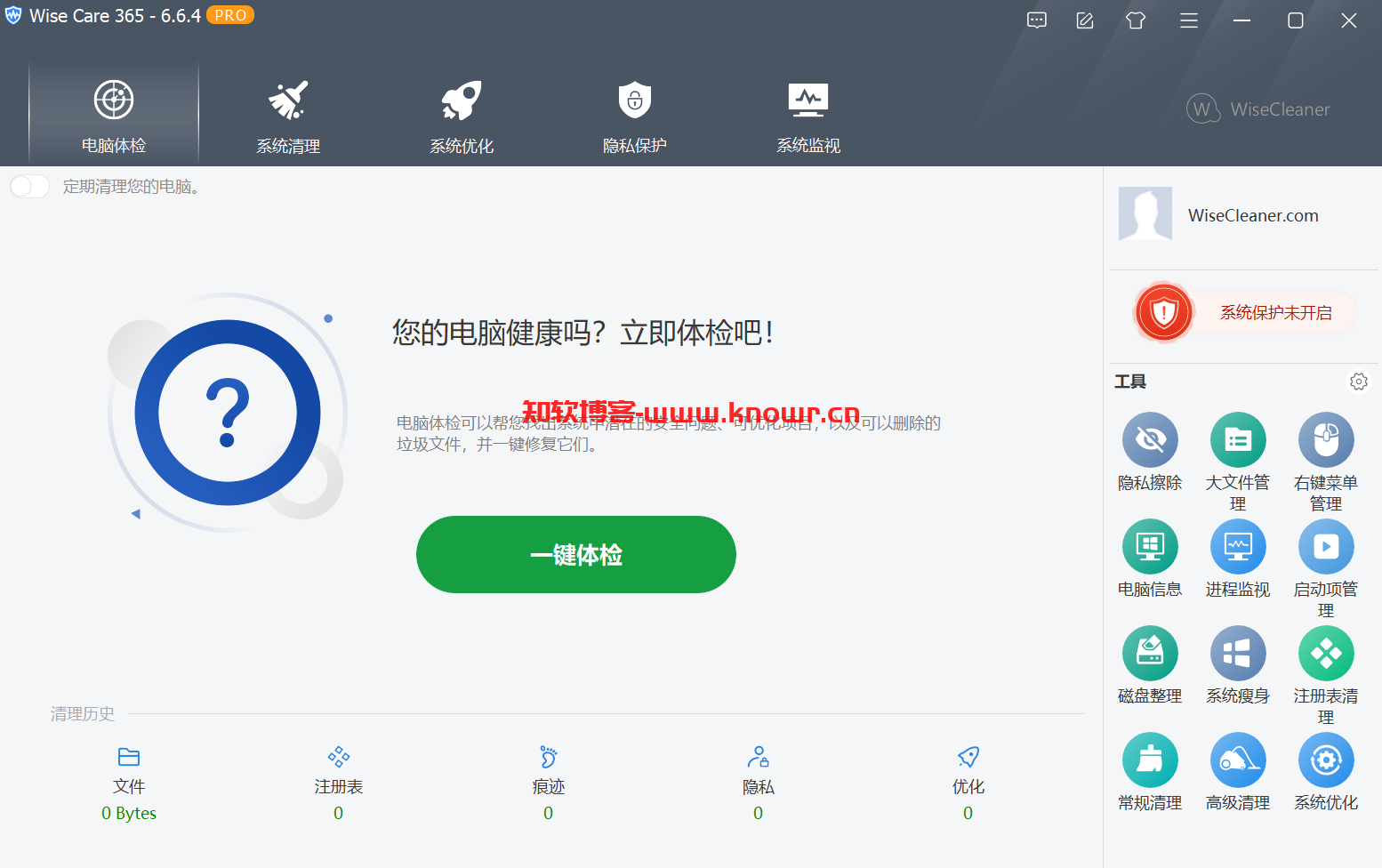Click the 清理历史 heading

coord(83,714)
